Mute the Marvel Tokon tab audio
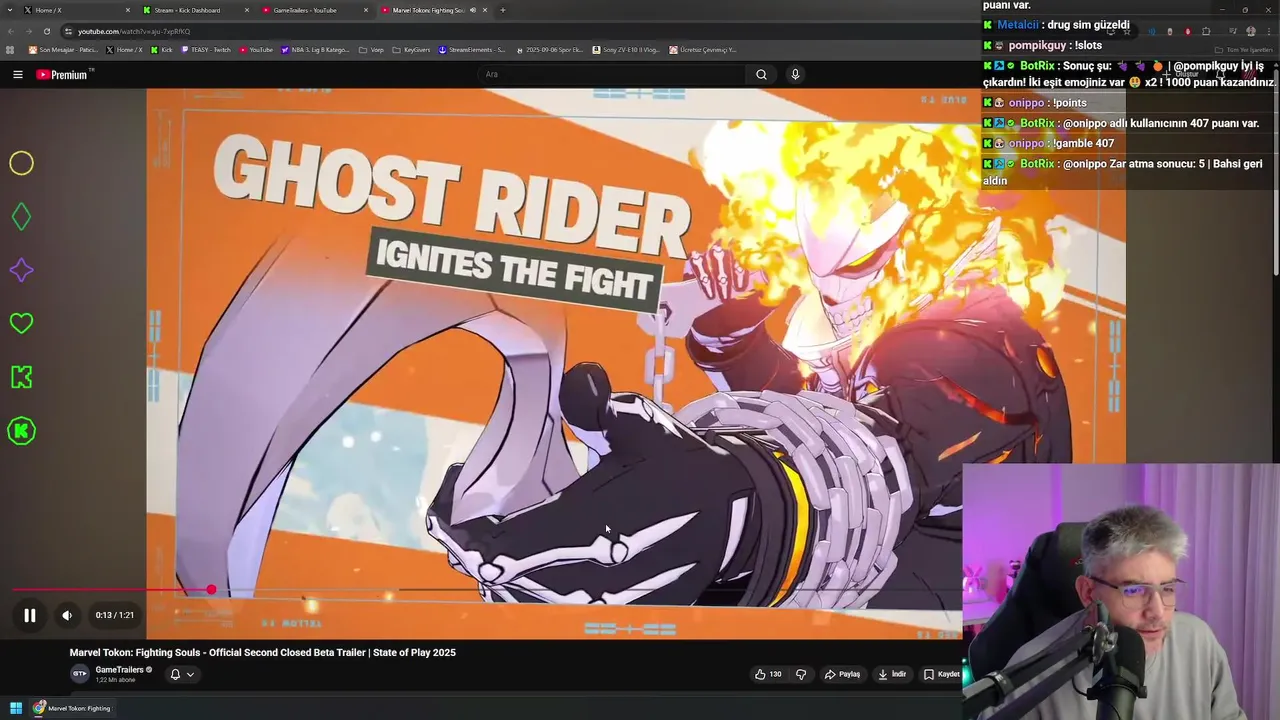 [473, 10]
